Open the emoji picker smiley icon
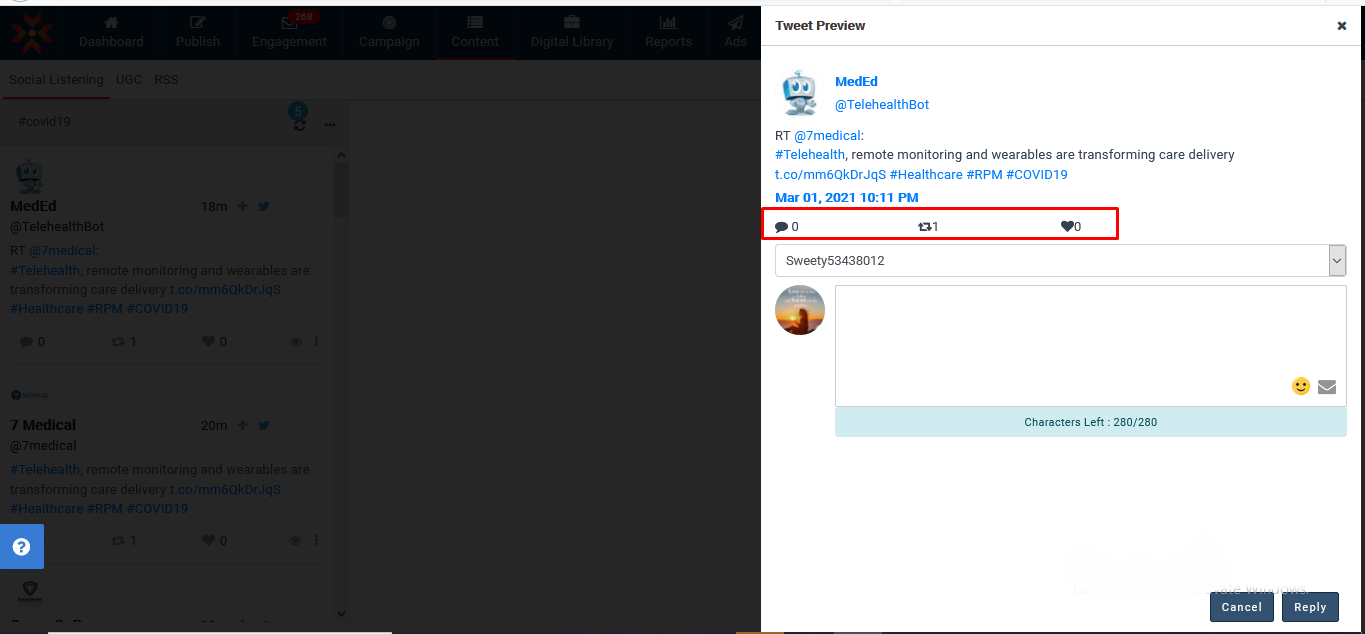This screenshot has height=634, width=1365. pos(1300,386)
